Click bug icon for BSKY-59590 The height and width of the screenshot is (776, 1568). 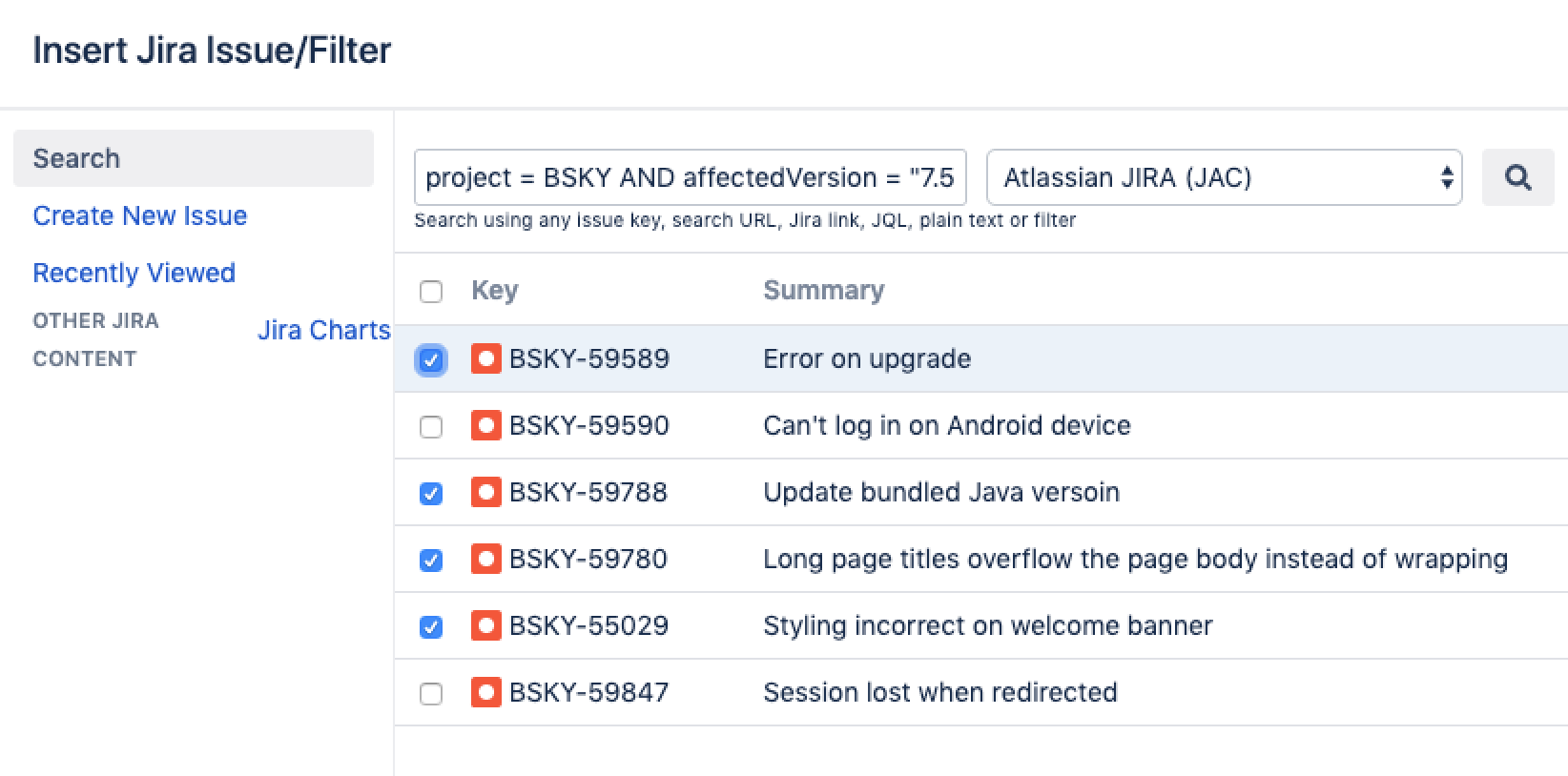(485, 426)
